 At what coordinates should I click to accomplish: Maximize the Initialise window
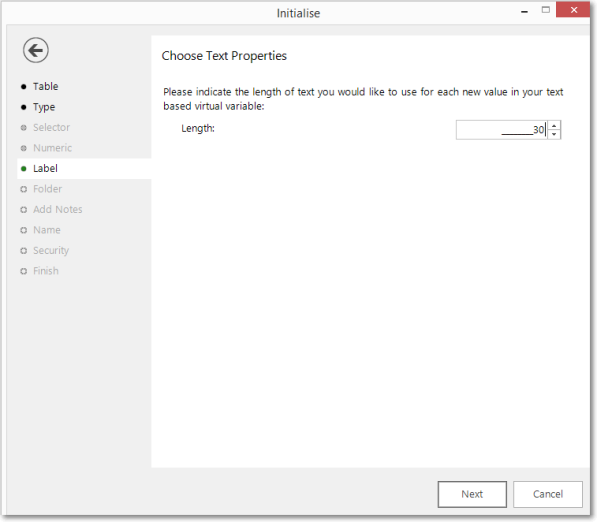(546, 10)
